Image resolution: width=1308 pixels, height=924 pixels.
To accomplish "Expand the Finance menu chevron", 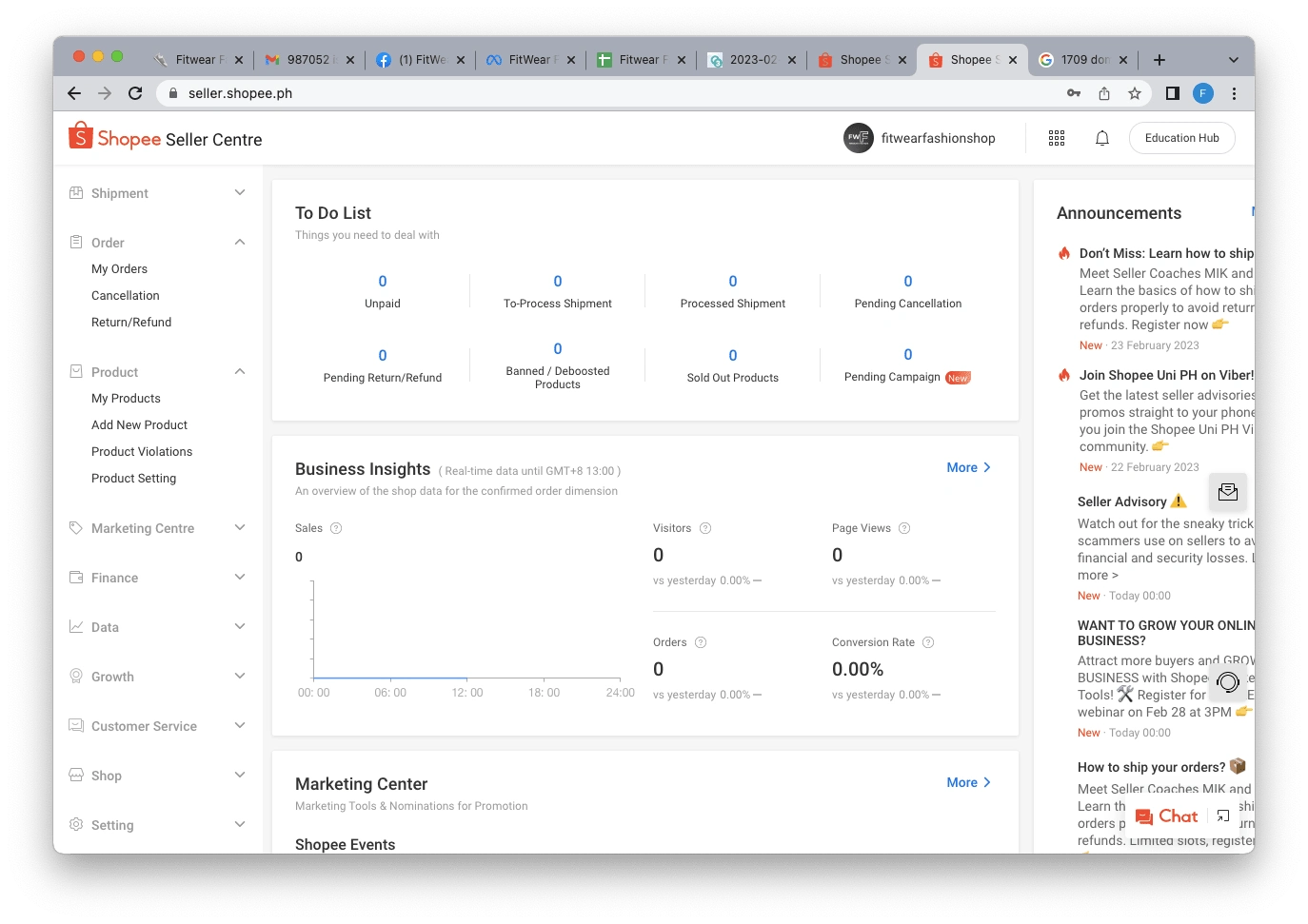I will (x=240, y=577).
